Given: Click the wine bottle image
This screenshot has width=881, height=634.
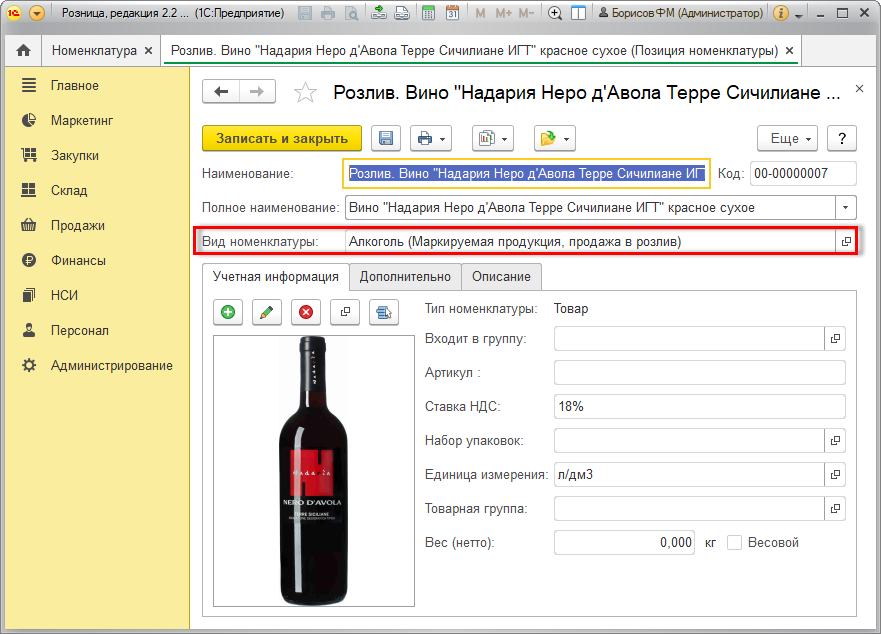Looking at the screenshot, I should (314, 470).
